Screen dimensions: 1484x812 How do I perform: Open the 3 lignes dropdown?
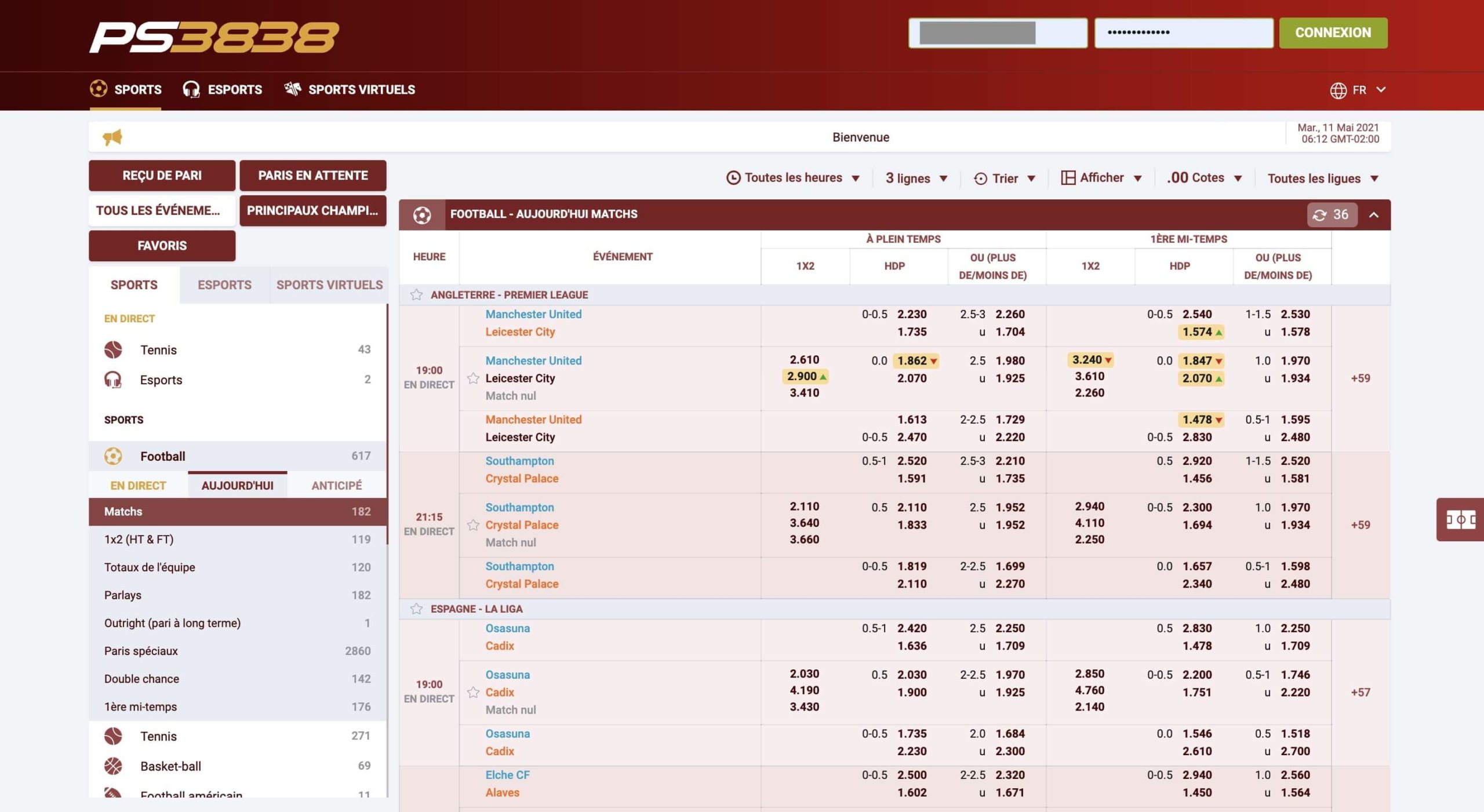click(916, 178)
